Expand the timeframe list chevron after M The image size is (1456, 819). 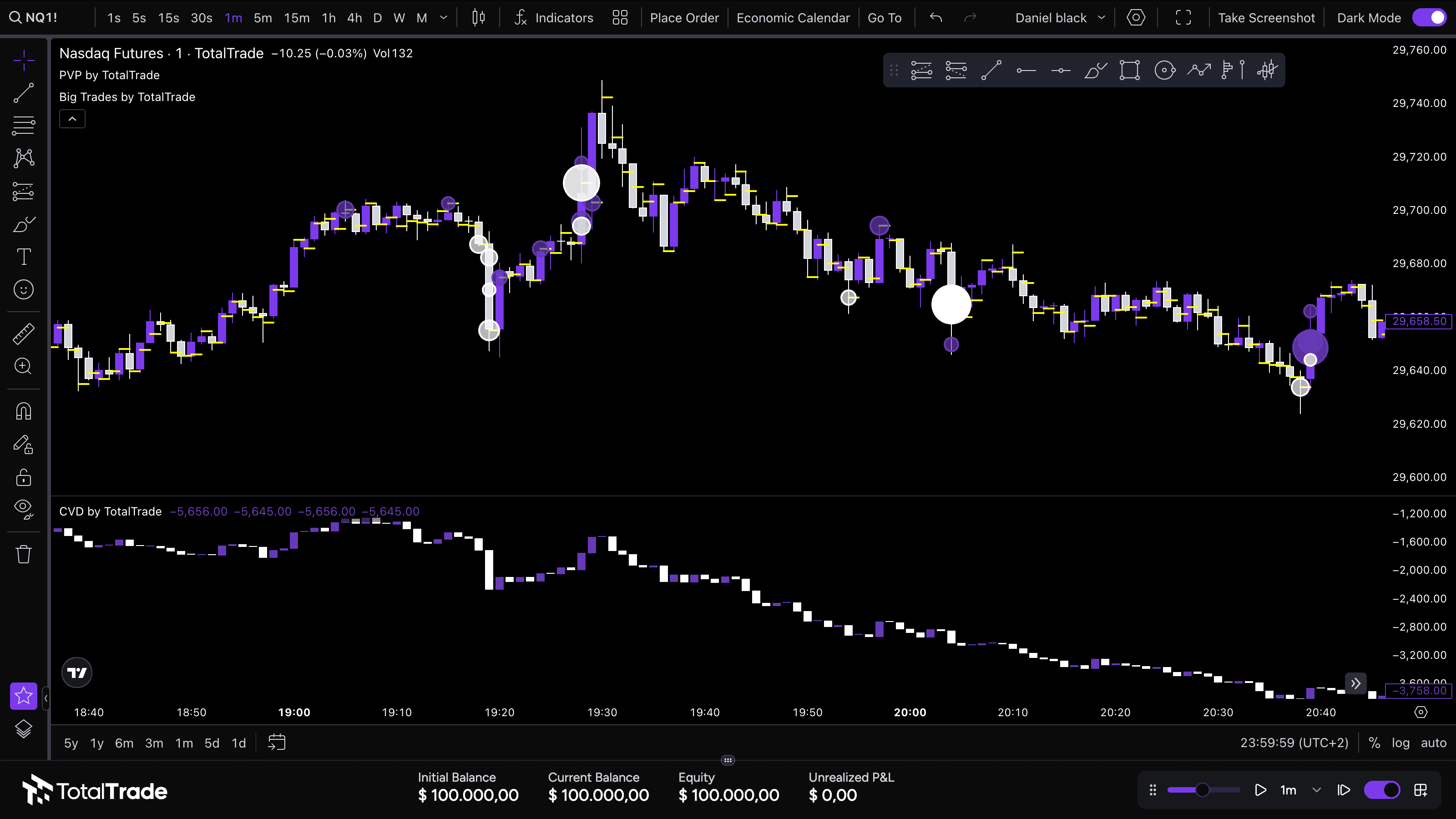point(444,18)
